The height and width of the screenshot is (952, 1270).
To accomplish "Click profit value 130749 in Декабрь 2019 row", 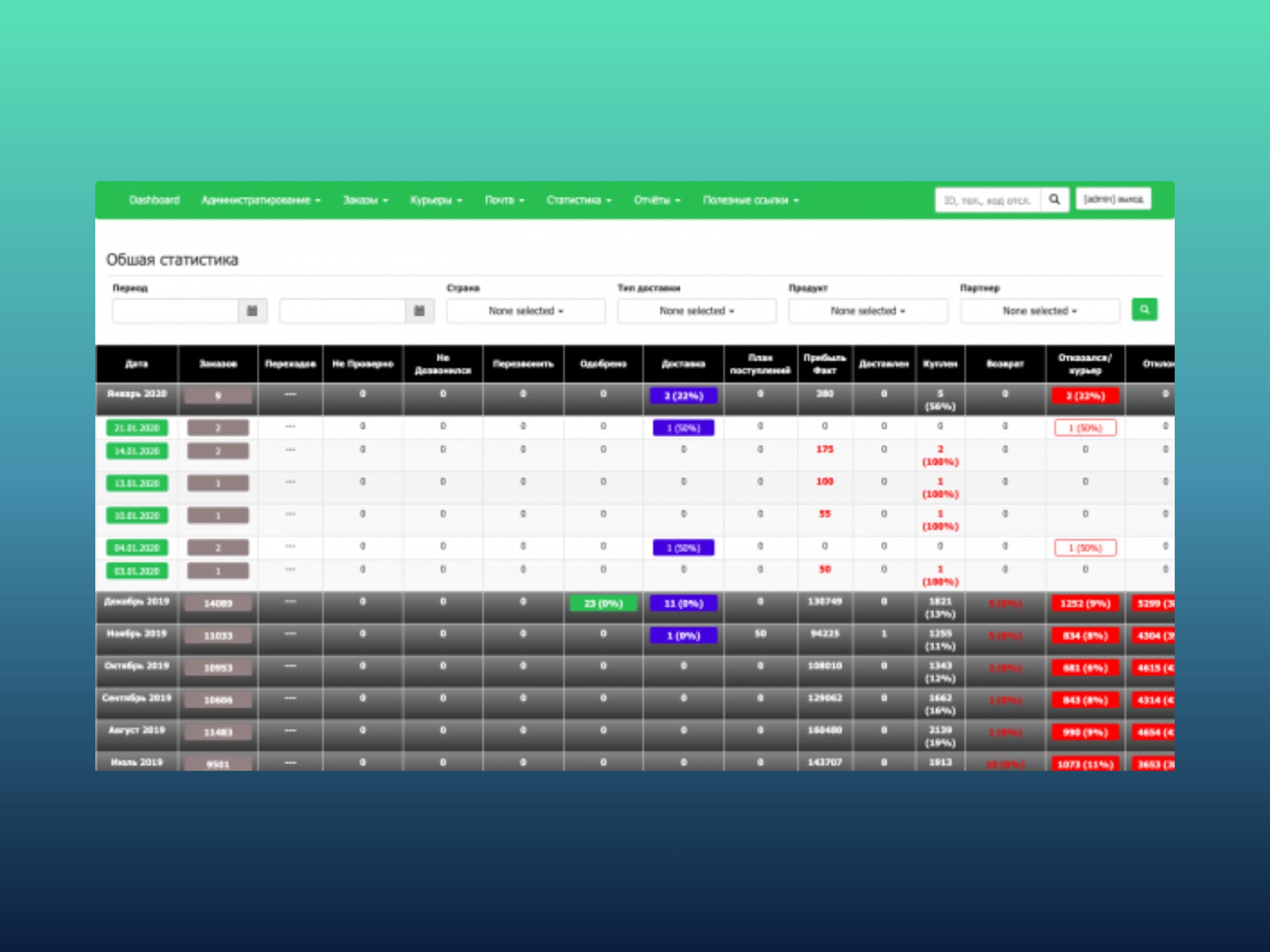I will [x=825, y=602].
